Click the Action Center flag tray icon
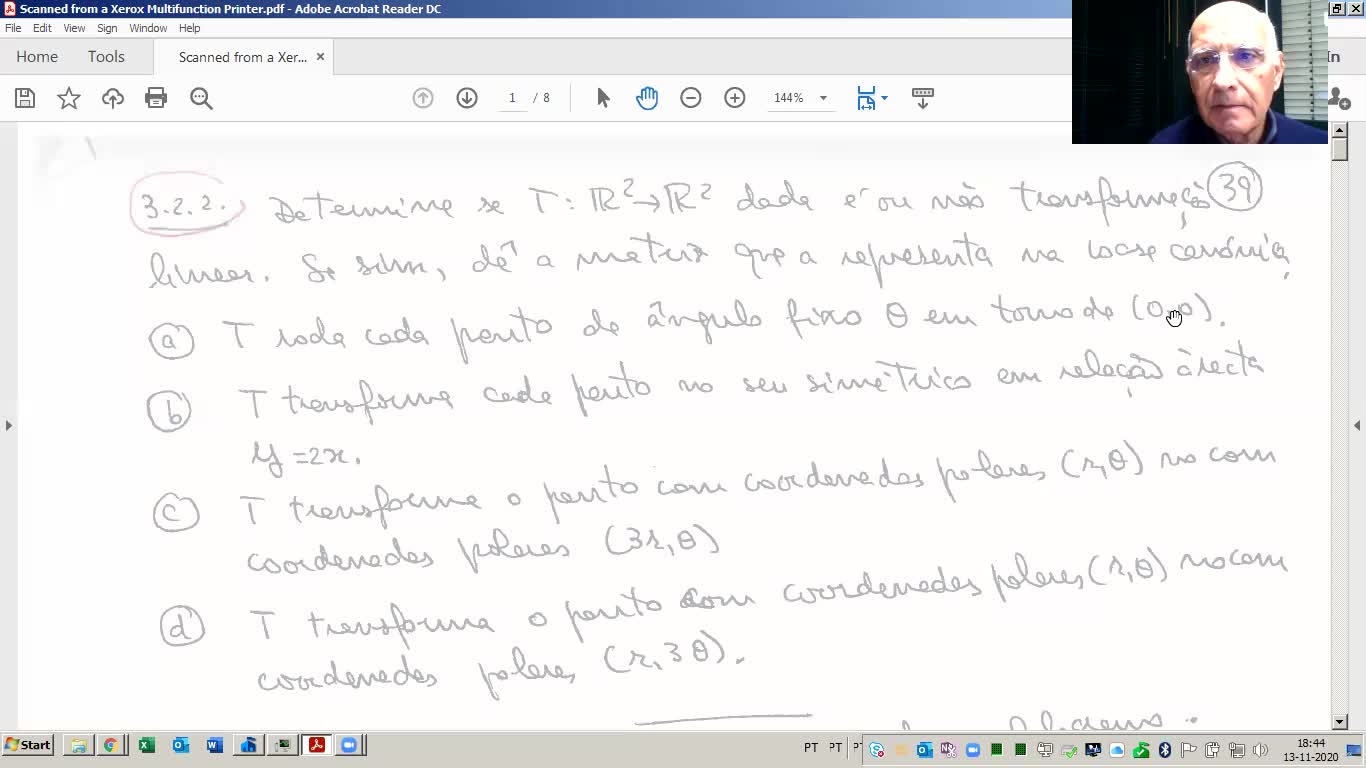Viewport: 1366px width, 768px height. coord(1188,750)
